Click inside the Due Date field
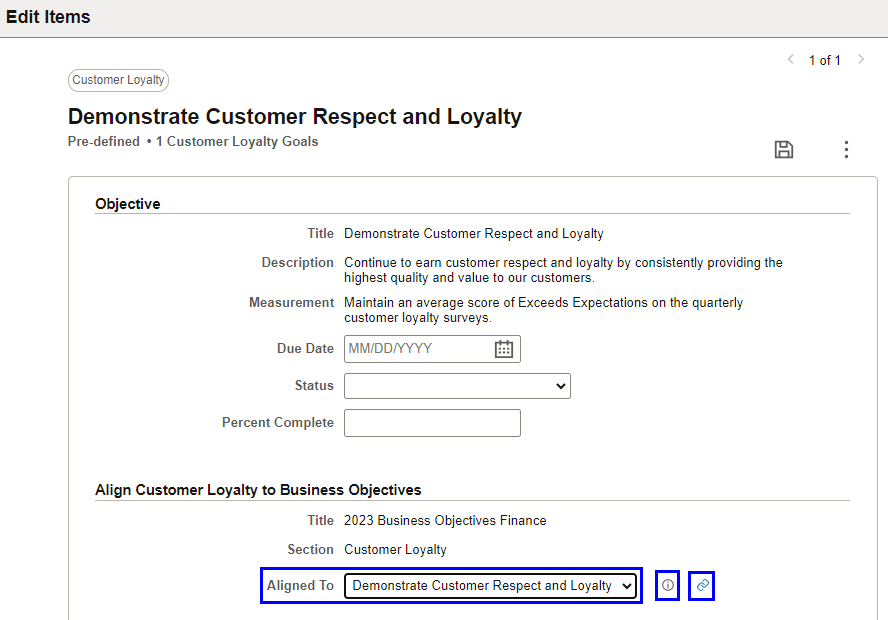This screenshot has width=888, height=620. 420,348
